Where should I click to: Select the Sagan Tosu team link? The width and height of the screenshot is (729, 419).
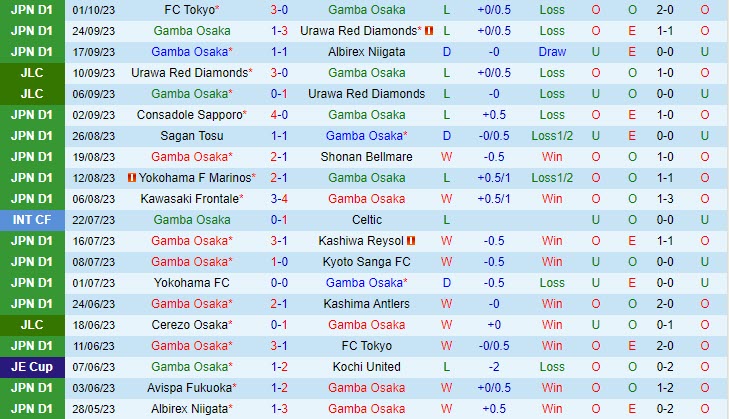[192, 136]
